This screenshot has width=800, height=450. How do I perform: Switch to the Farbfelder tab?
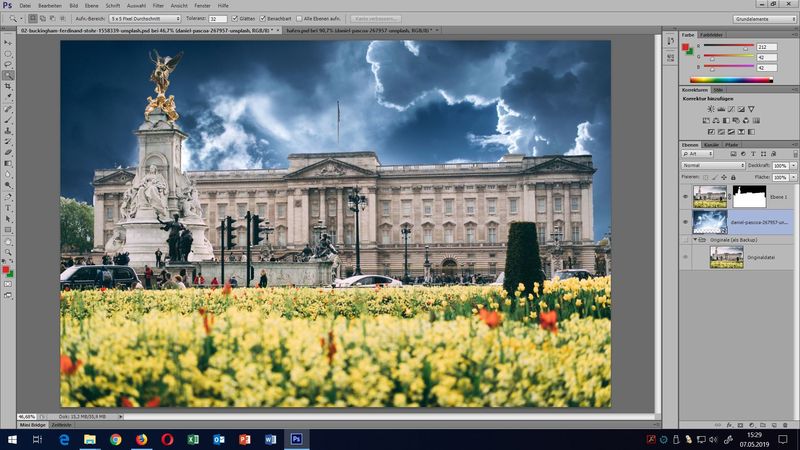point(711,35)
